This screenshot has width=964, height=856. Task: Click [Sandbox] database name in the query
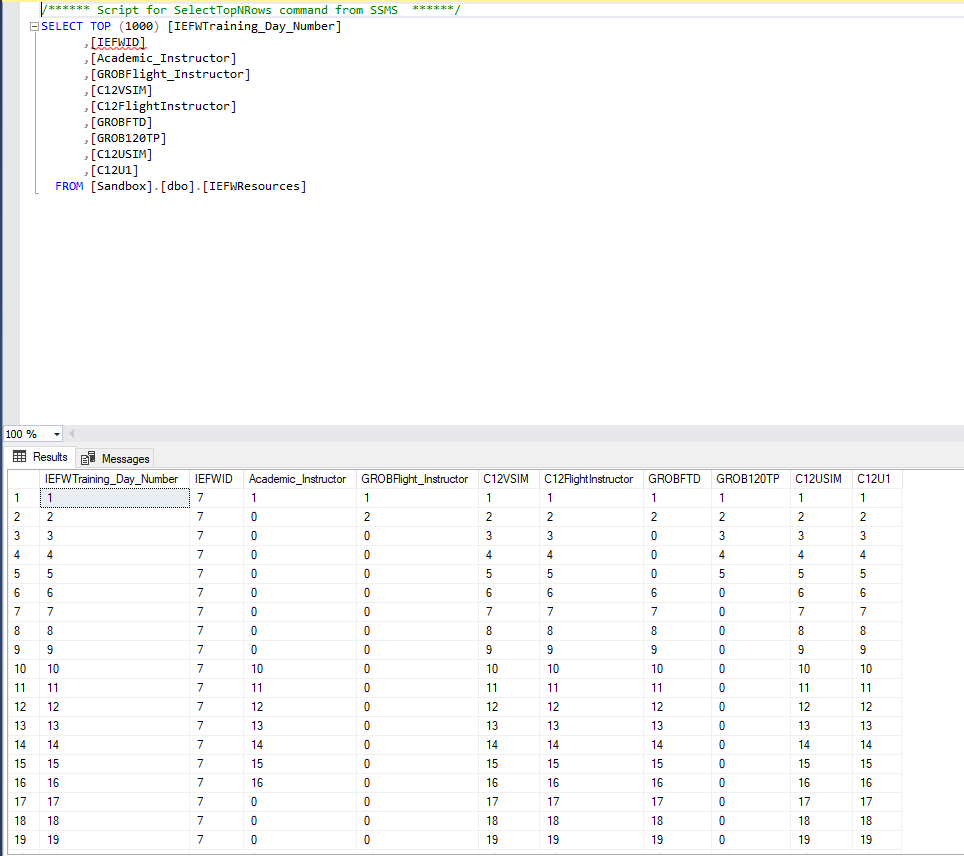point(120,186)
